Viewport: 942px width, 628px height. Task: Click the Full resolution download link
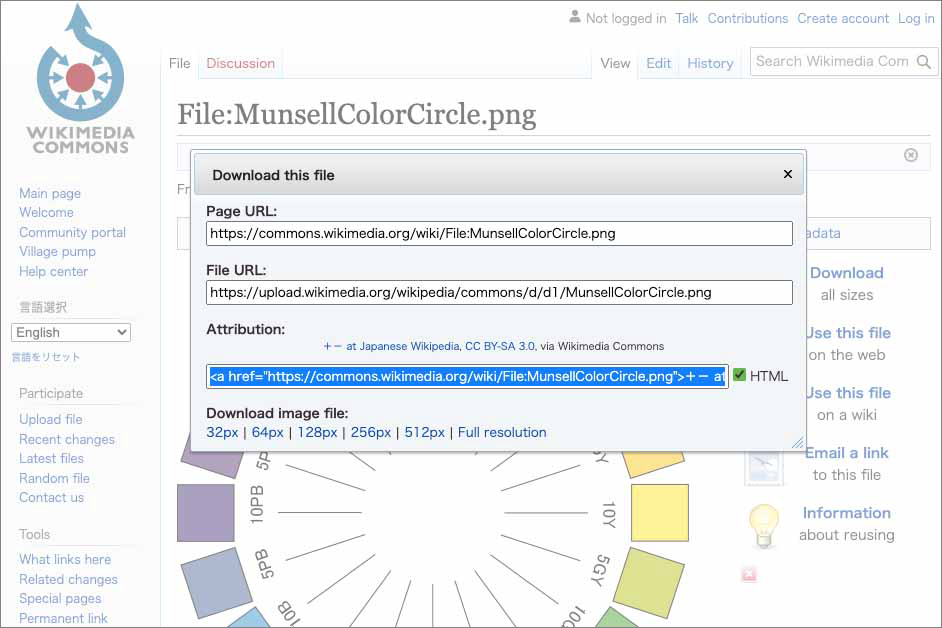point(502,432)
